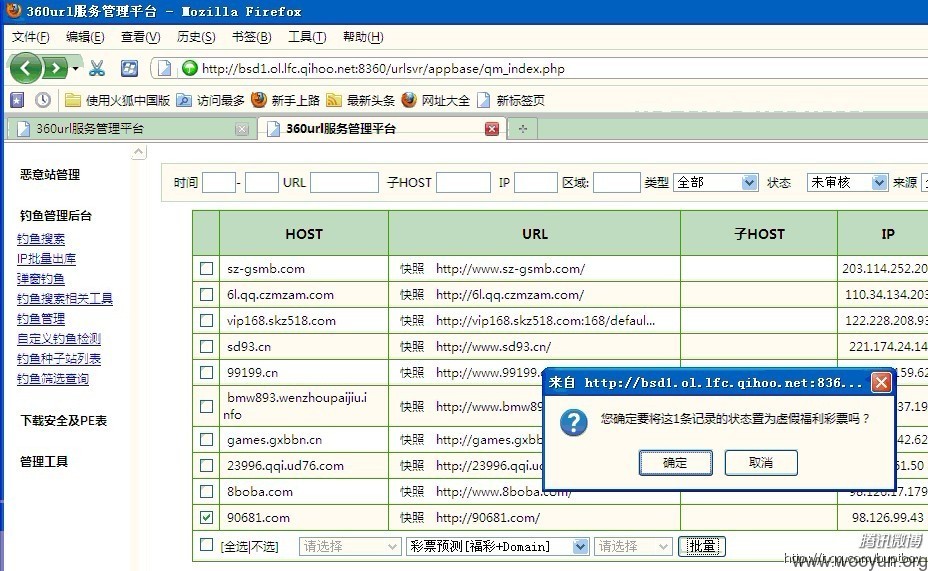Open the 自定义钓鱼检测 sidebar link
The image size is (928, 571).
[59, 338]
